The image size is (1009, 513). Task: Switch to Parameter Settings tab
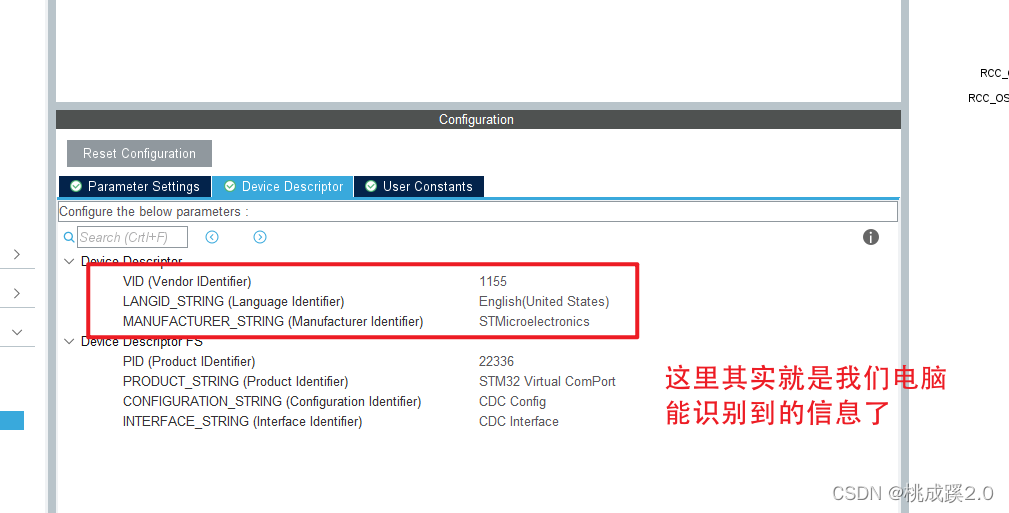tap(135, 186)
